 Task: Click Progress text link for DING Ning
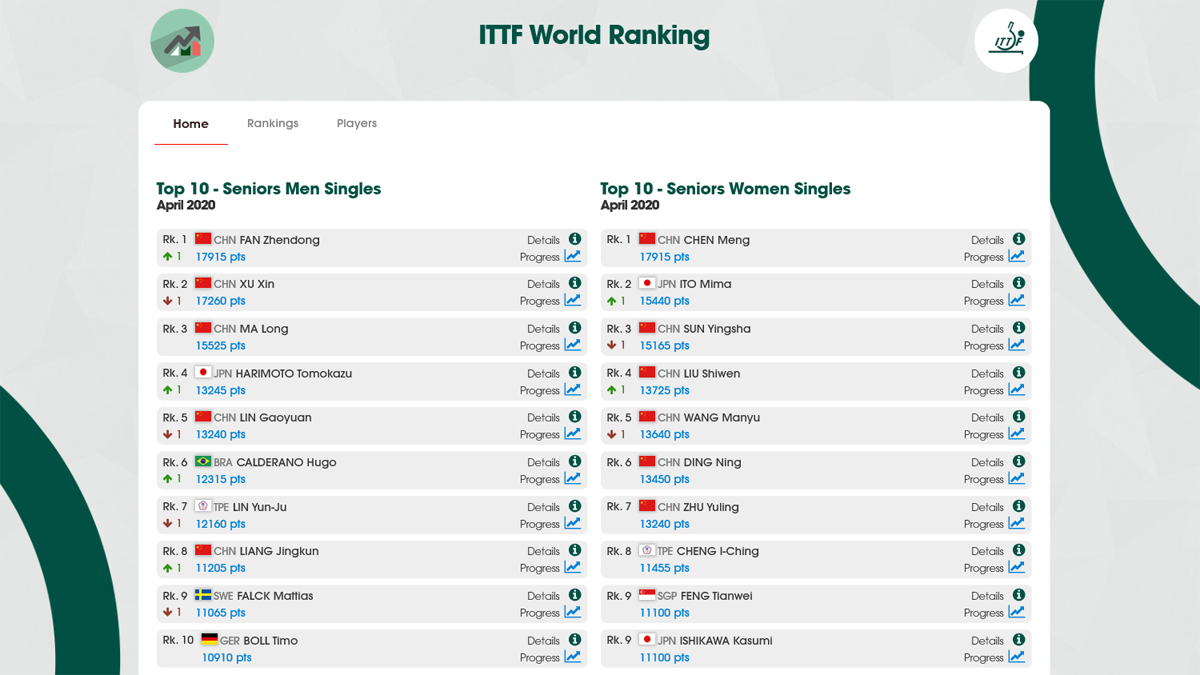point(984,480)
